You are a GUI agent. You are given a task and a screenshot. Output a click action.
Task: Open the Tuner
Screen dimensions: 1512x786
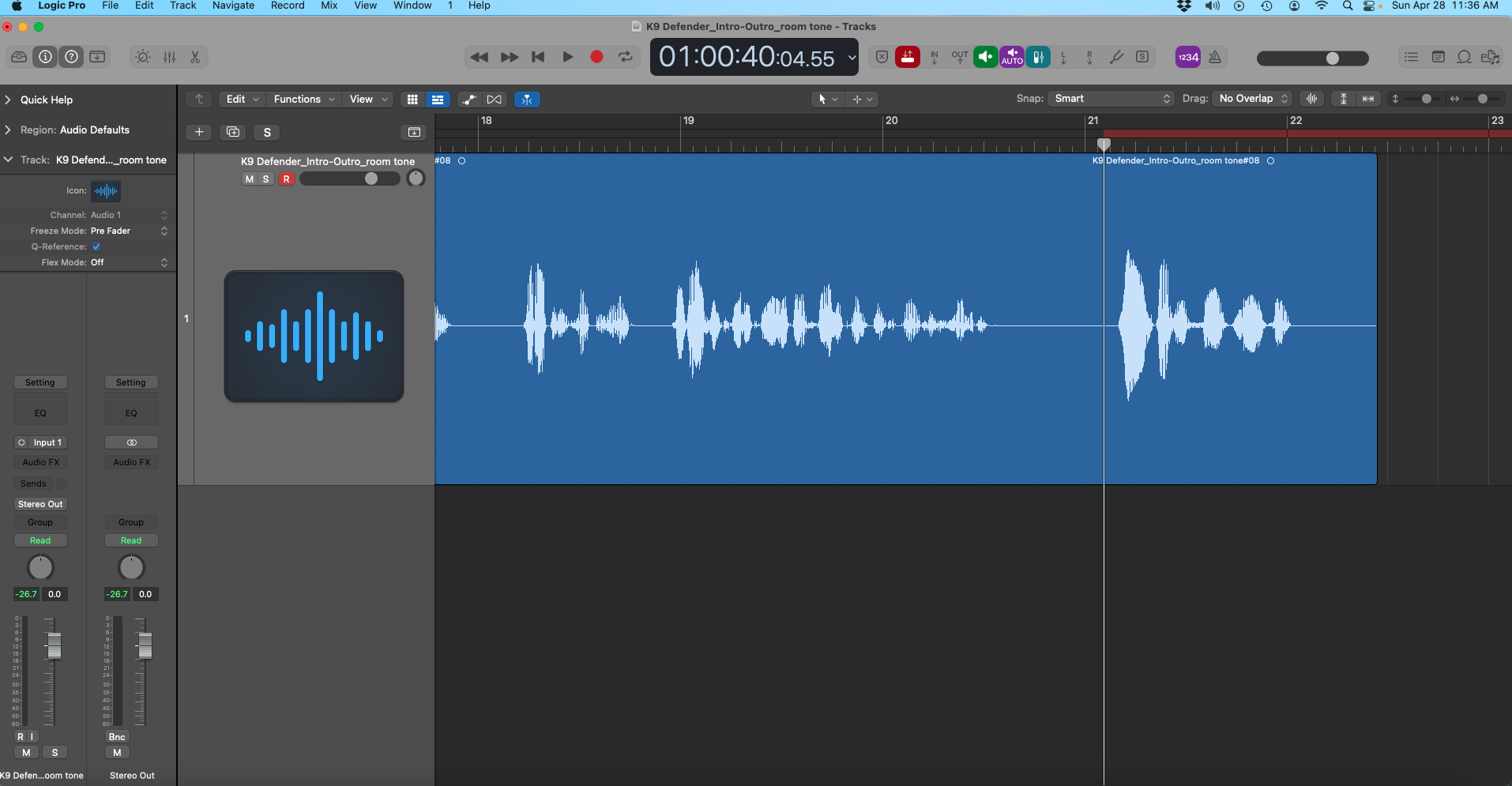[x=1116, y=57]
